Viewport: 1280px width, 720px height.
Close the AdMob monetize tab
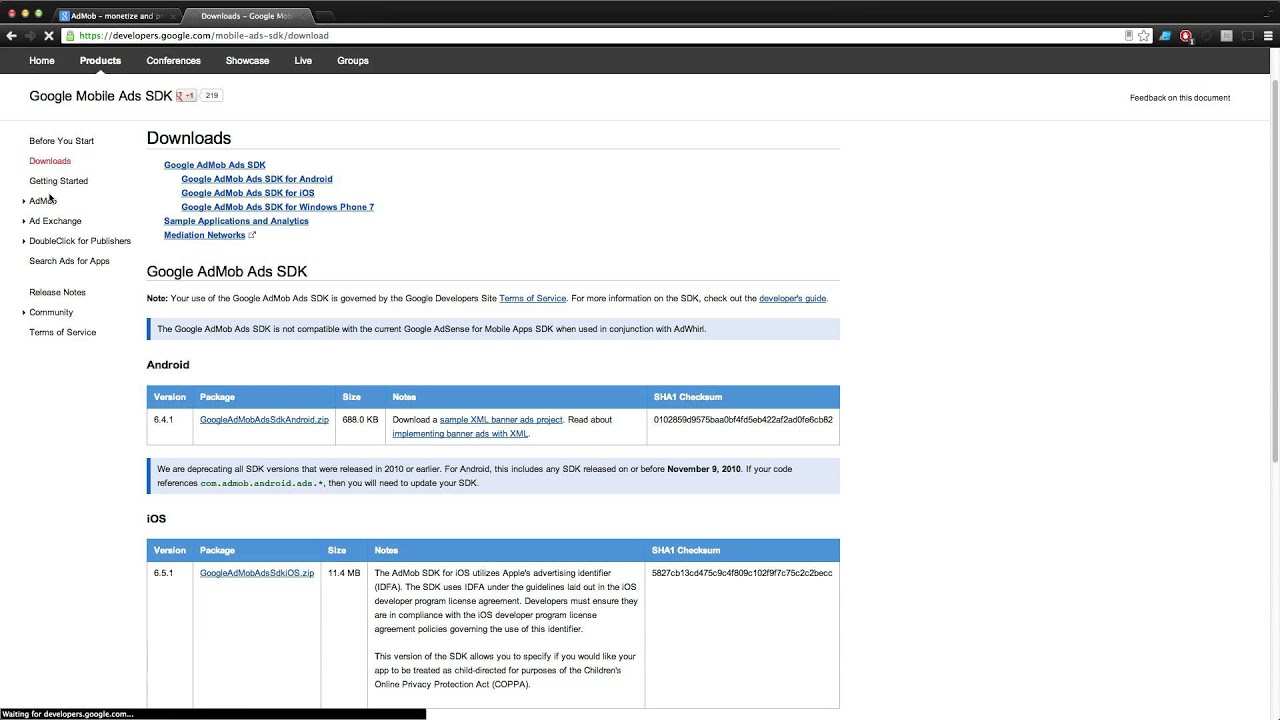pyautogui.click(x=172, y=16)
